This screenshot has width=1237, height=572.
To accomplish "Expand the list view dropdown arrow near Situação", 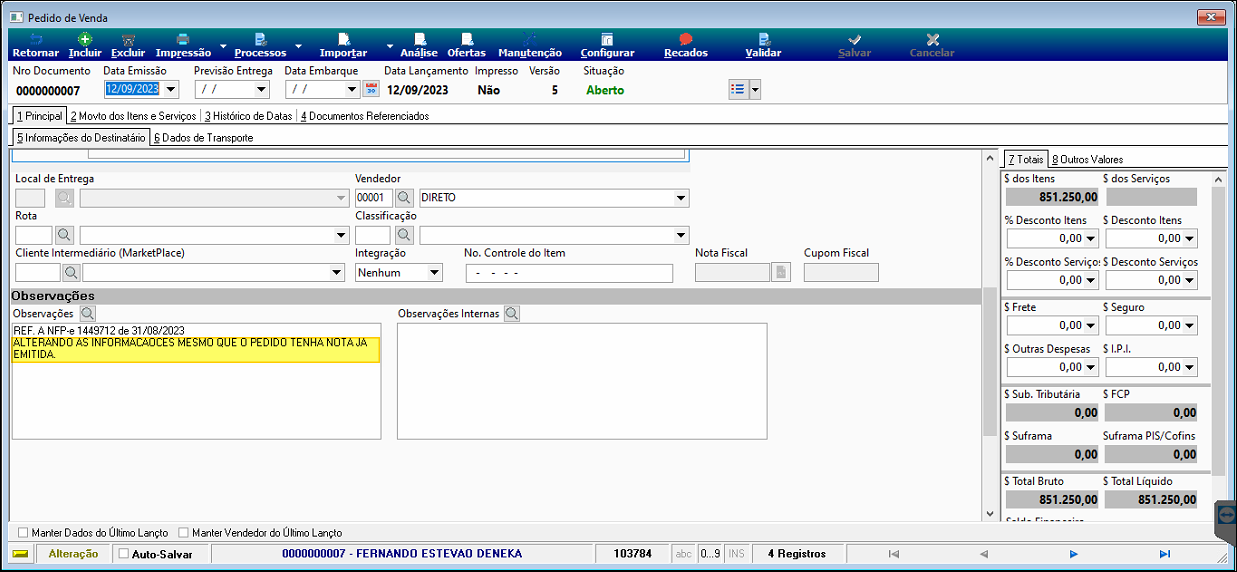I will [755, 89].
